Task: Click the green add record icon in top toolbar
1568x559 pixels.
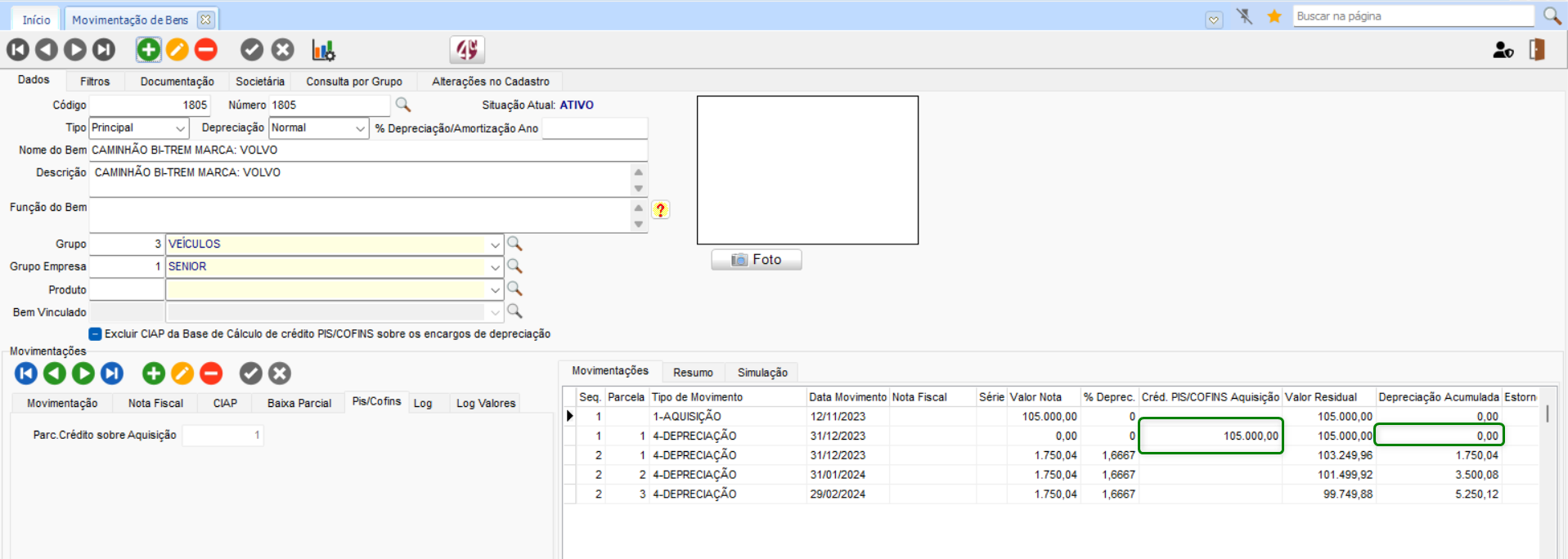Action: pos(148,50)
